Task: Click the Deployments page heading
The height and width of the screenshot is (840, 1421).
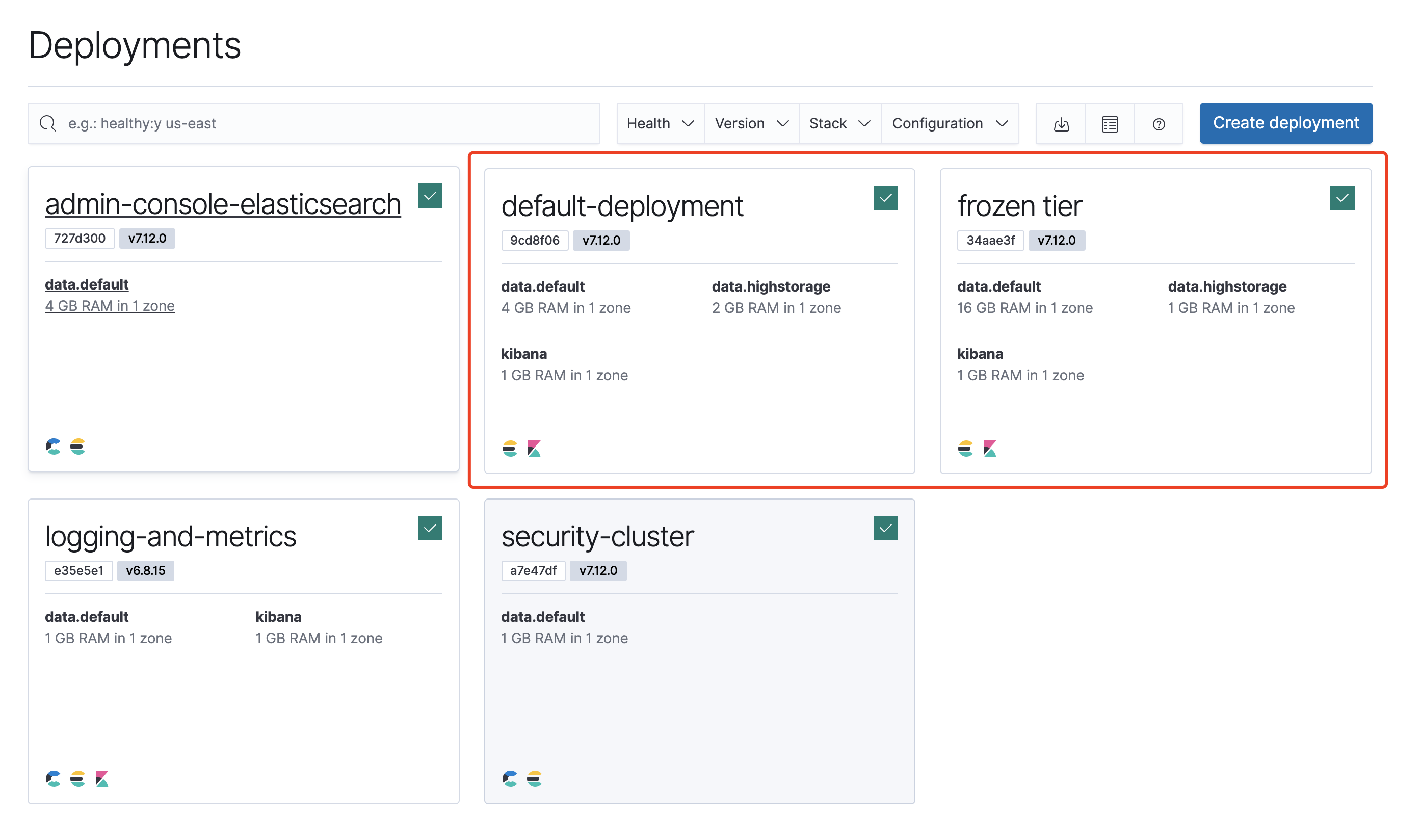Action: click(x=135, y=45)
